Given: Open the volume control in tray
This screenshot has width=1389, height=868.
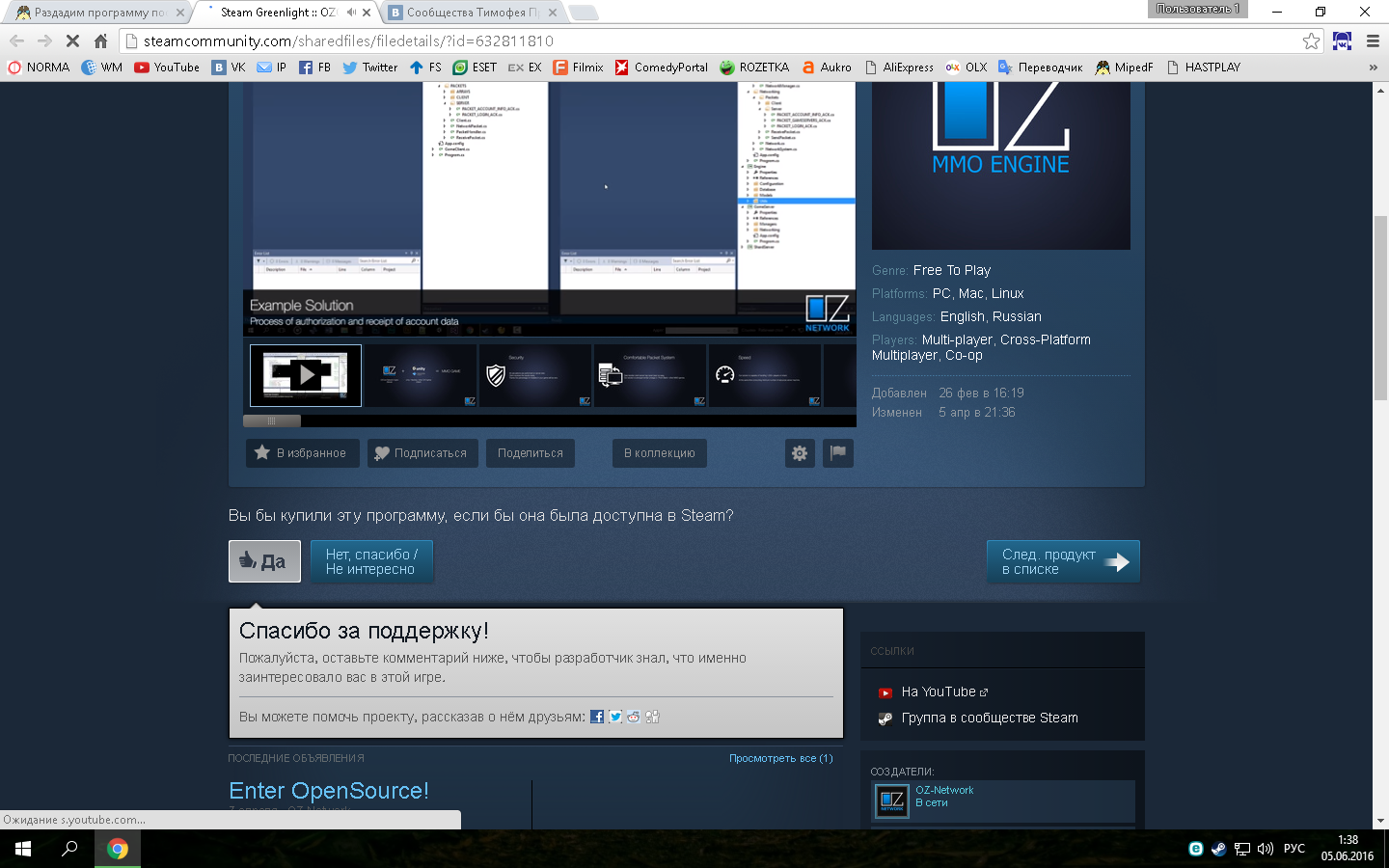Looking at the screenshot, I should tap(1266, 849).
